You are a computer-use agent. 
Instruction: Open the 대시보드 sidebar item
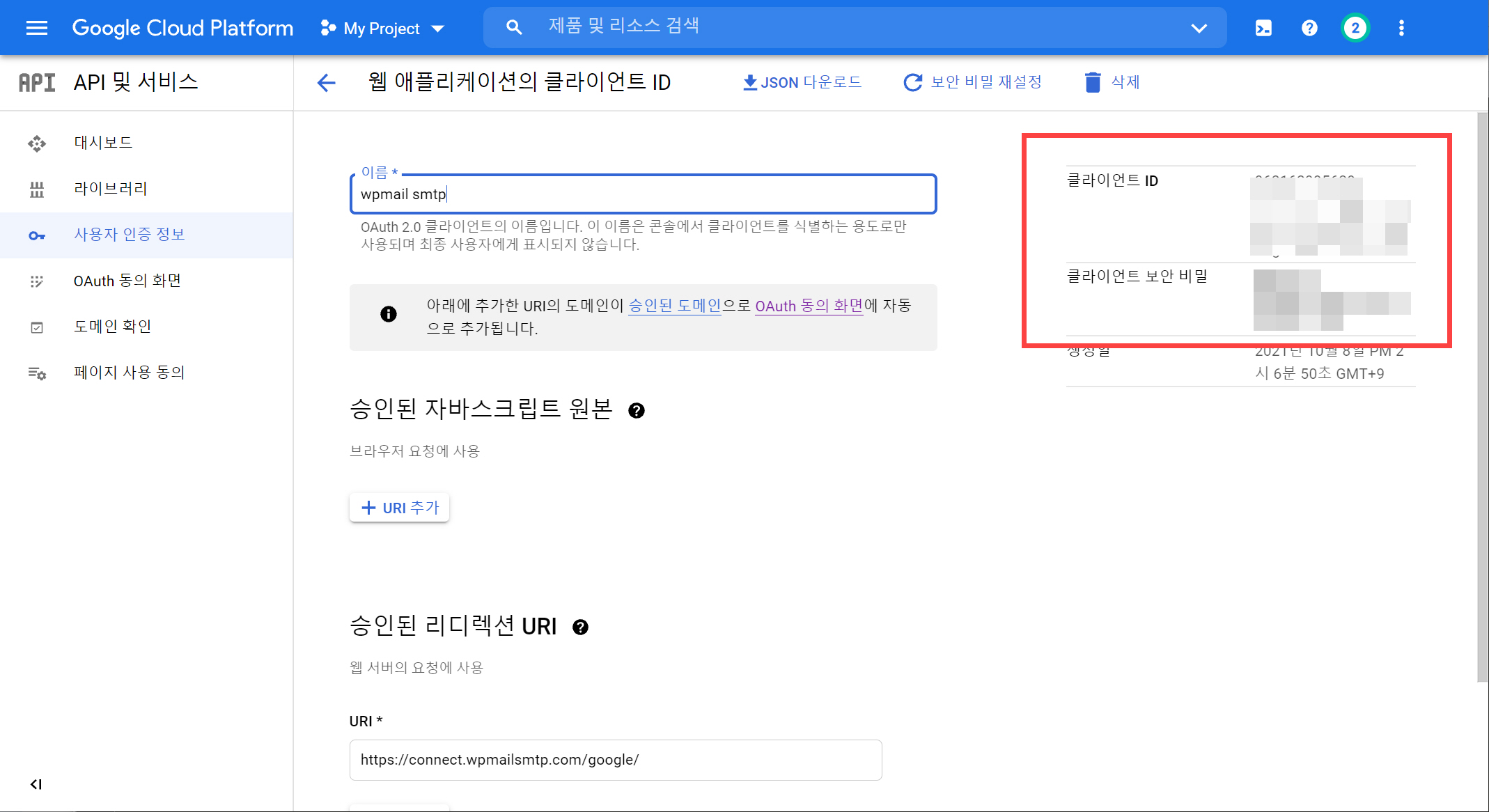tap(103, 143)
